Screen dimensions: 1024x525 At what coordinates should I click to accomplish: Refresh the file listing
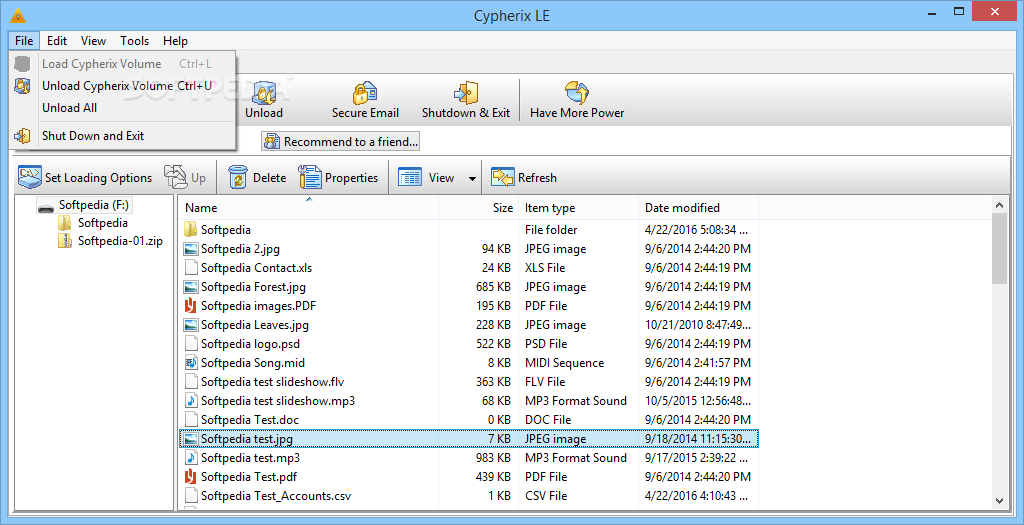point(524,178)
